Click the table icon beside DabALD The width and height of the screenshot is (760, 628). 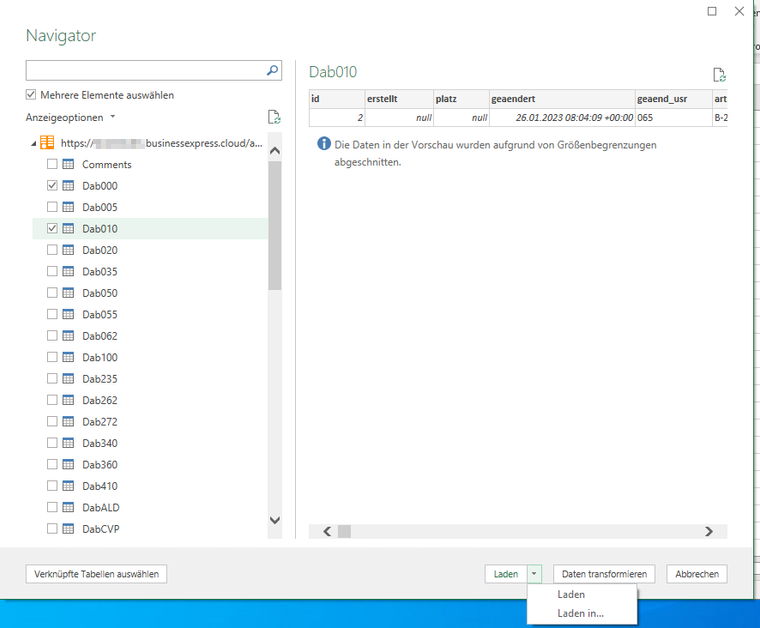69,507
